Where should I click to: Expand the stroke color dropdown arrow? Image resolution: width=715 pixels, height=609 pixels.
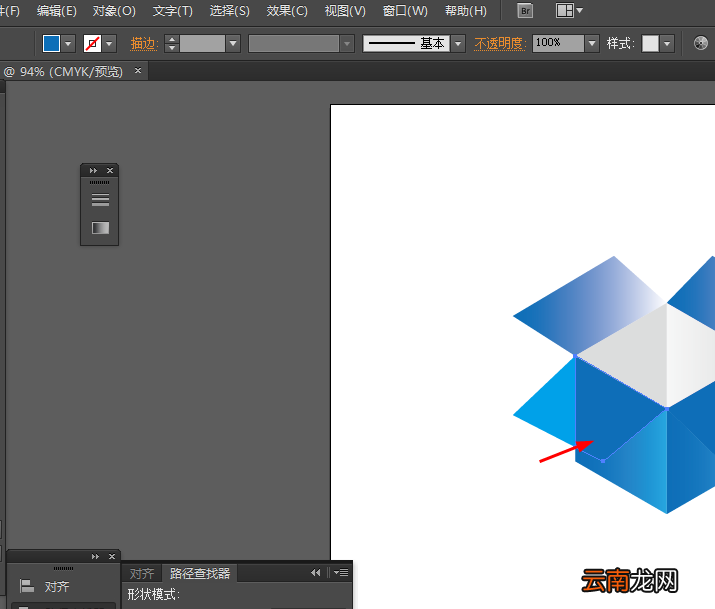coord(109,44)
